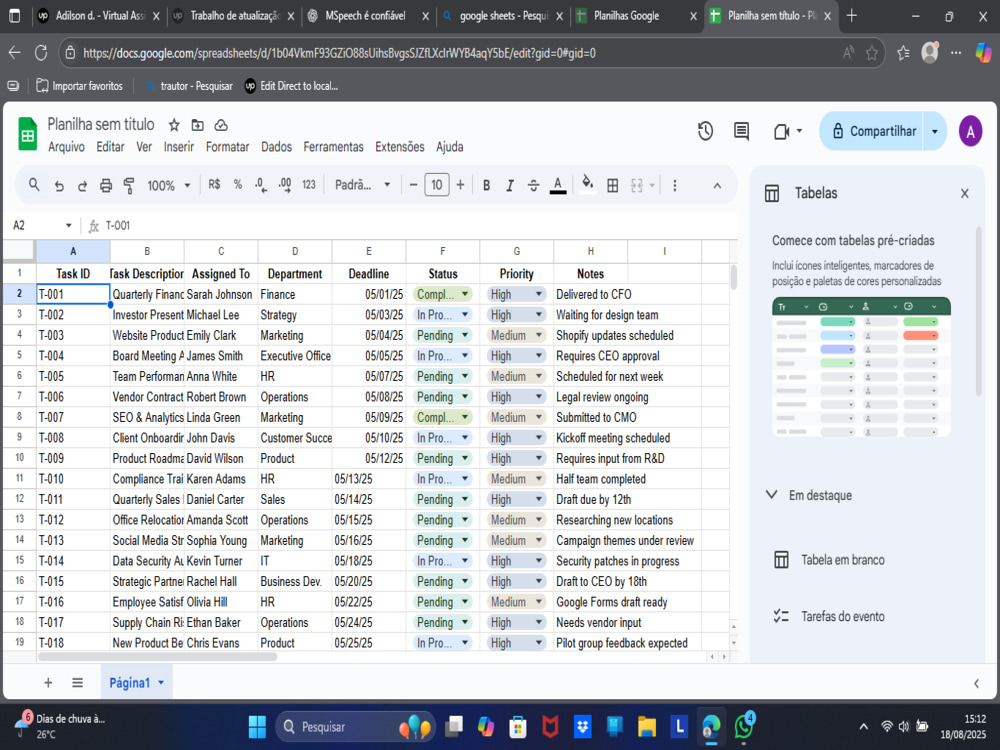Screen dimensions: 1000x750
Task: Open the Status dropdown for T-006
Action: click(465, 397)
